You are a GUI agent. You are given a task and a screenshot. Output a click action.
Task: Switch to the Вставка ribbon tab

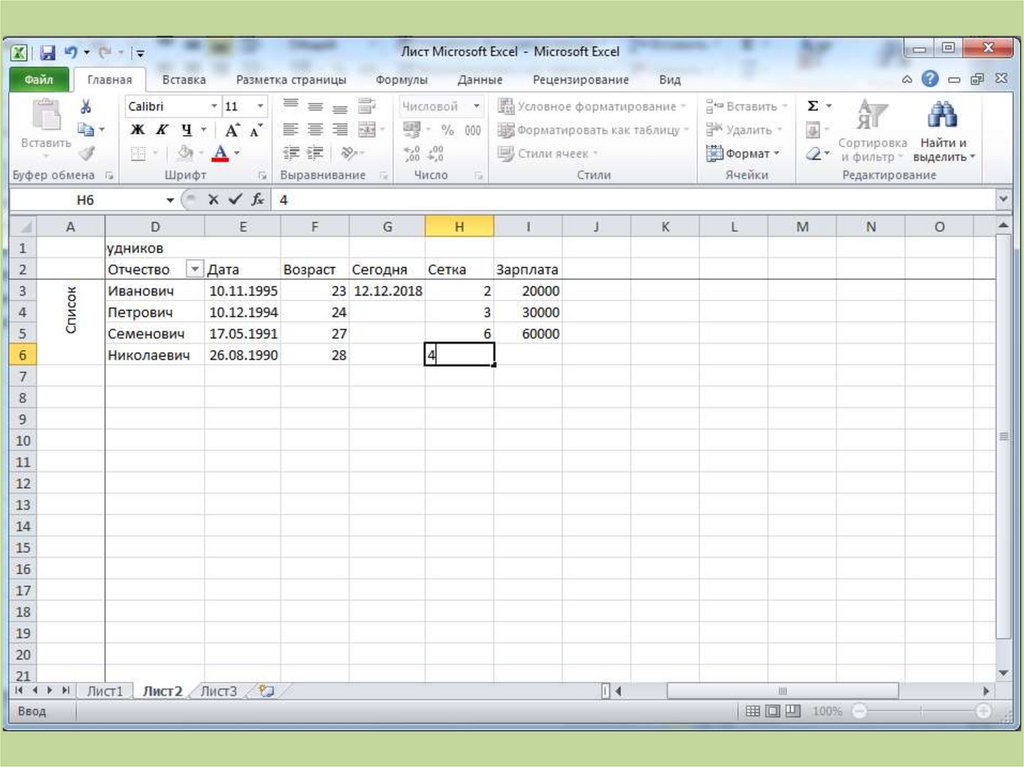184,80
